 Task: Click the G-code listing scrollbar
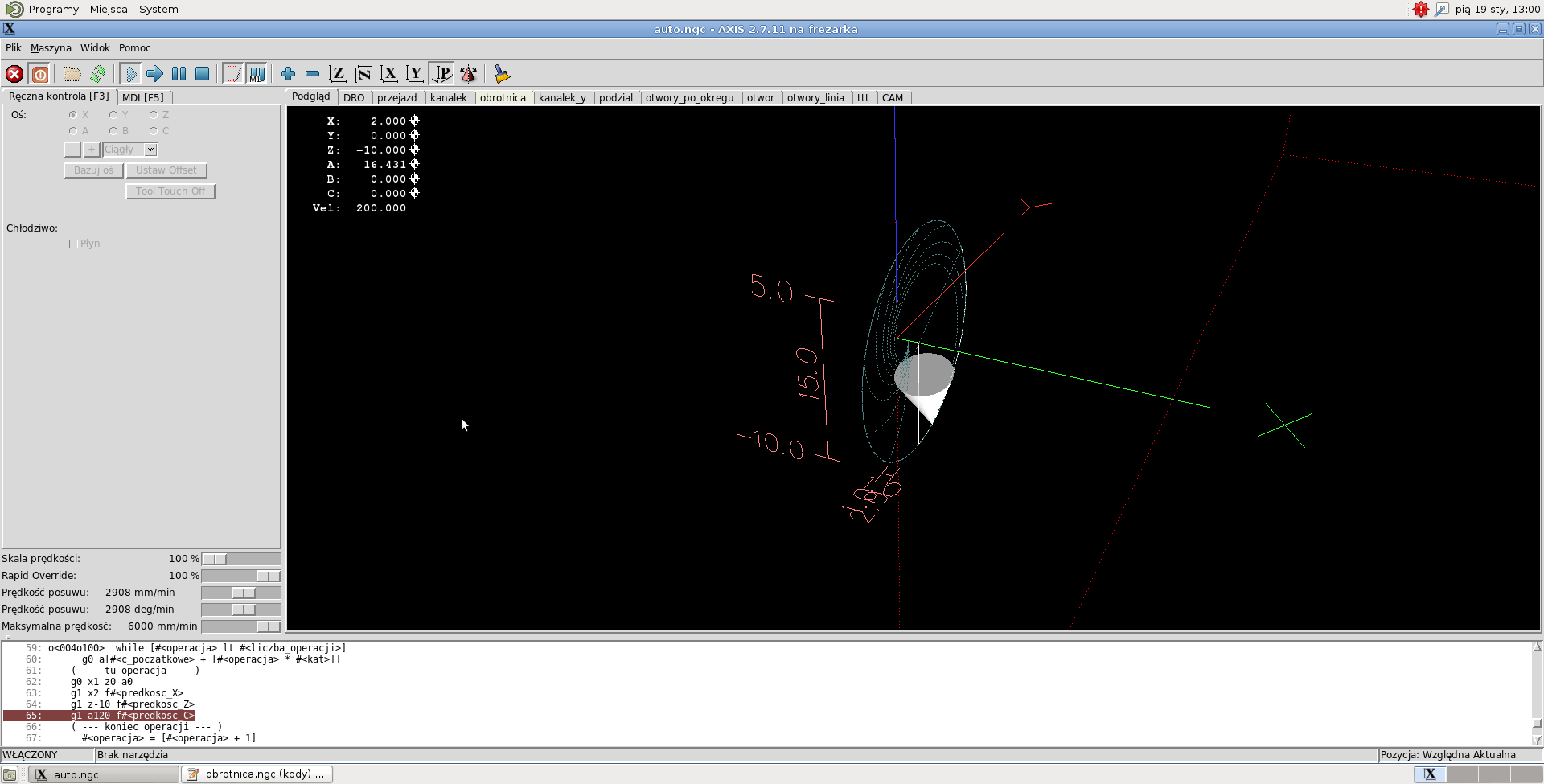coord(1537,693)
